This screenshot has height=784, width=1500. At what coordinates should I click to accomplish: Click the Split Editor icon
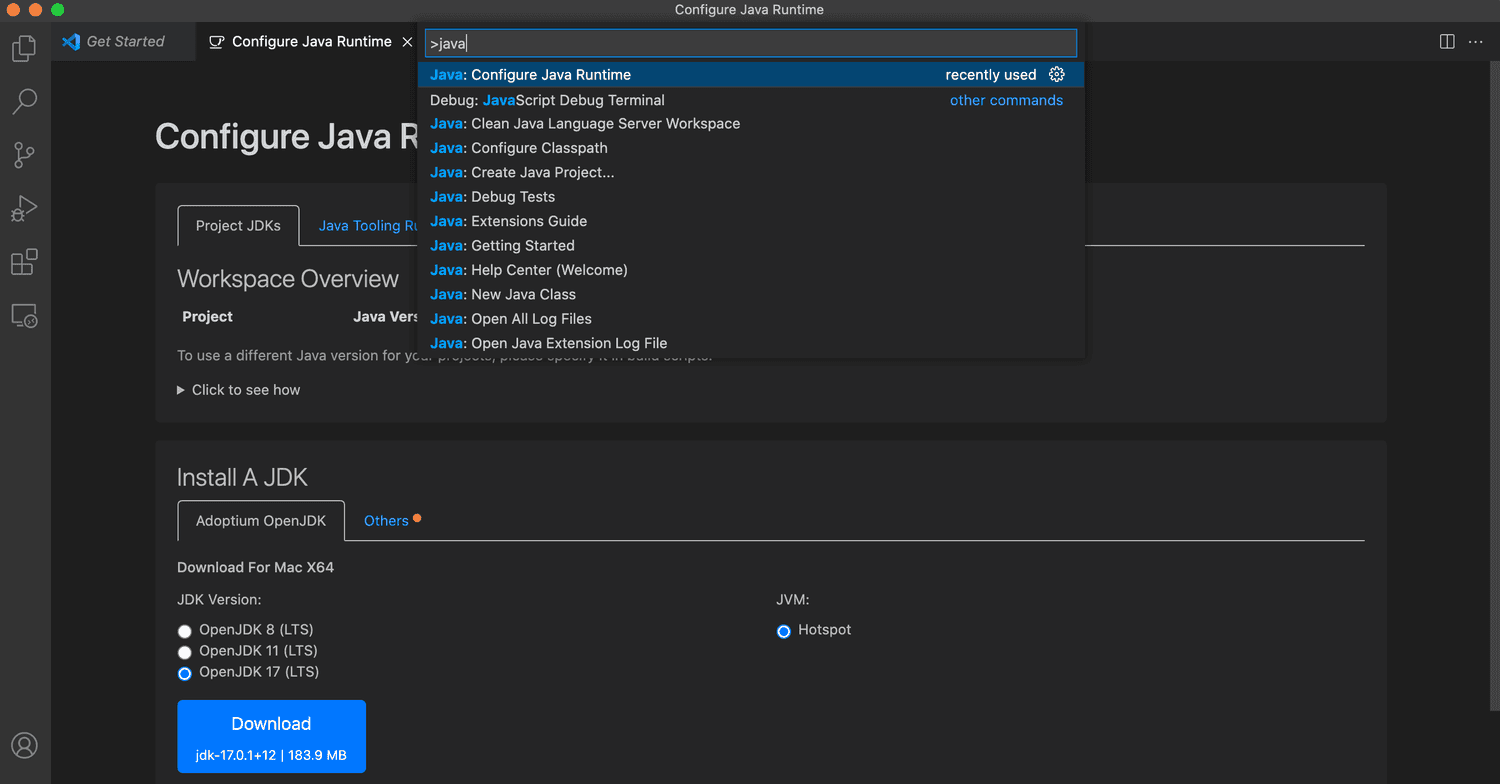point(1446,41)
